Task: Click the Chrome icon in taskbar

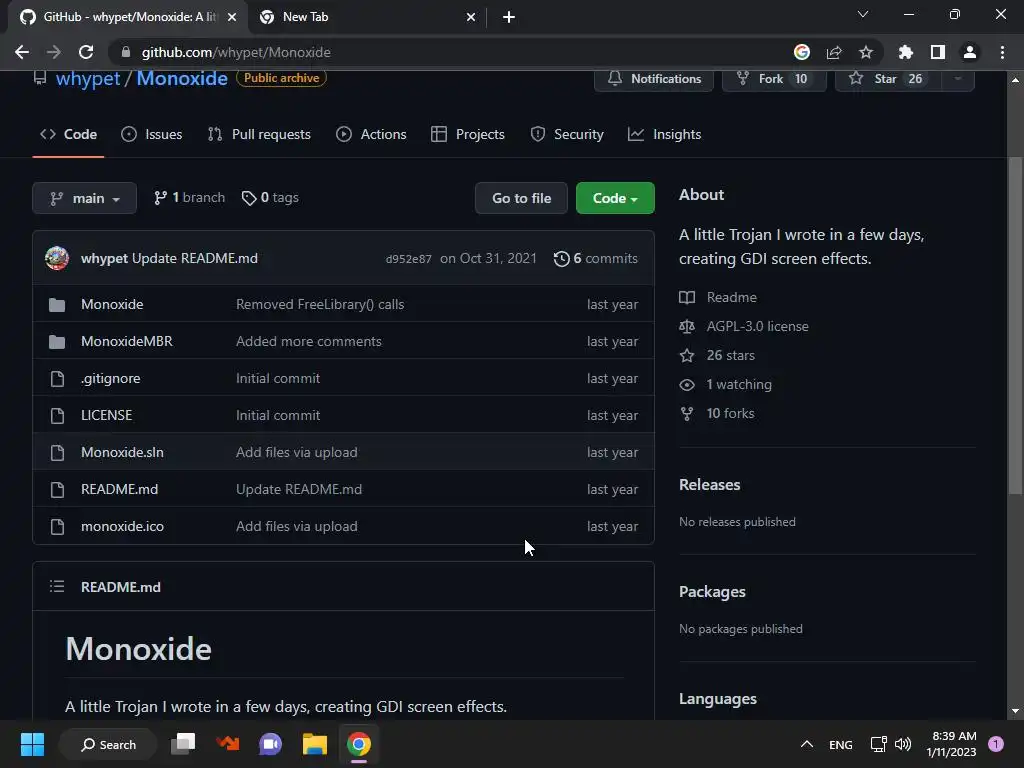Action: click(359, 744)
